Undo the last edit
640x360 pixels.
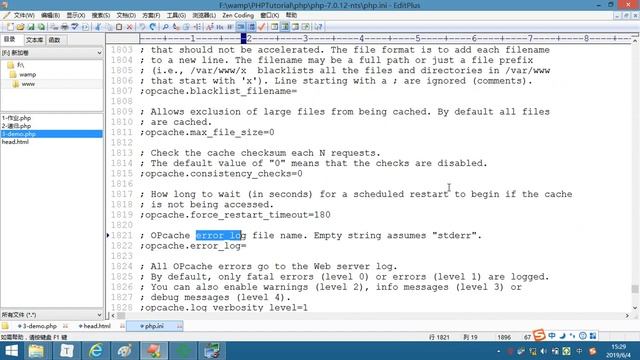click(x=142, y=27)
